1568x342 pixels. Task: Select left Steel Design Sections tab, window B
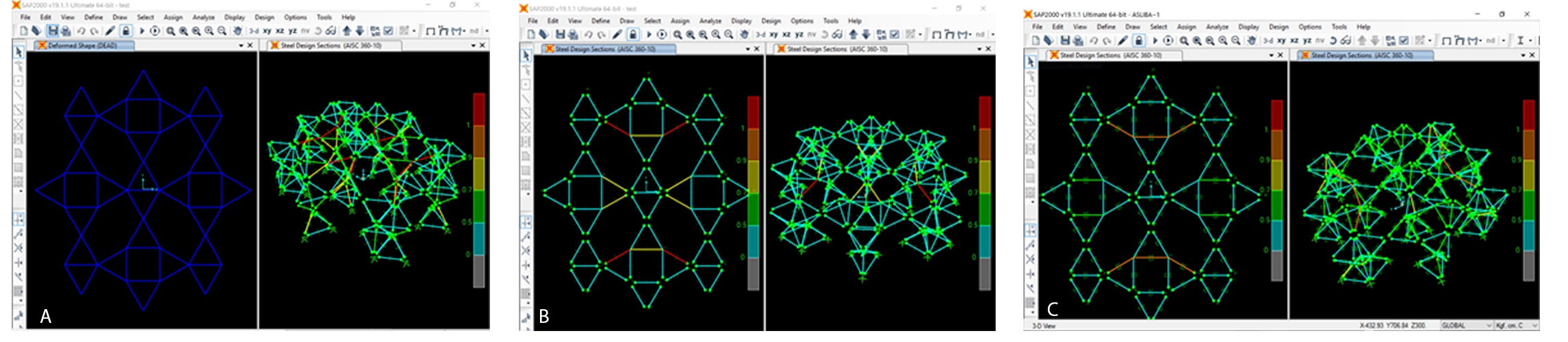coord(609,49)
